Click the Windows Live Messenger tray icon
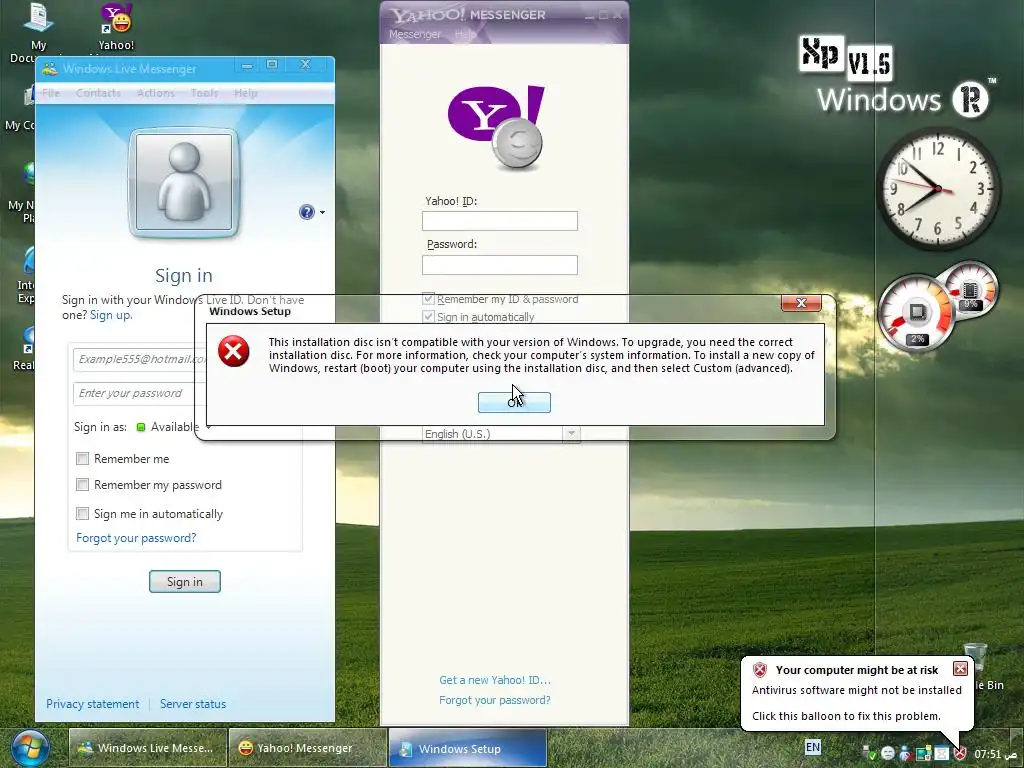1024x768 pixels. click(x=906, y=754)
